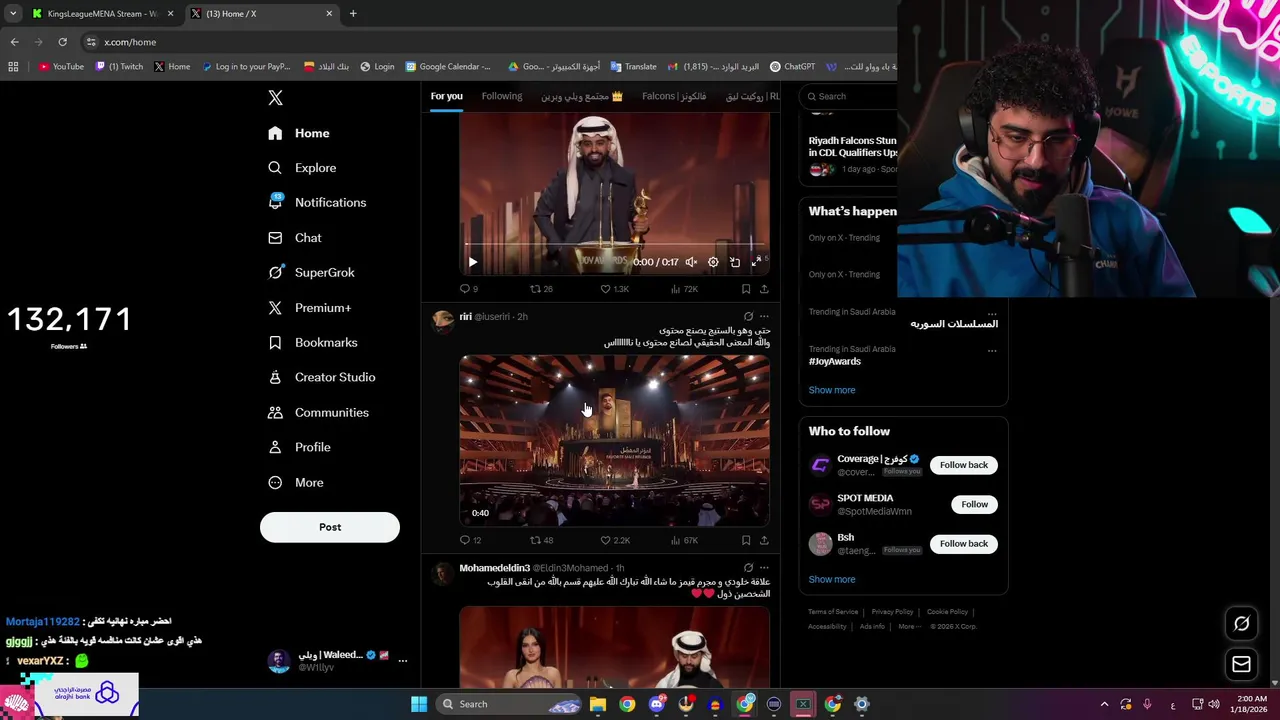Open a new browser tab
Viewport: 1280px width, 720px height.
click(x=353, y=14)
